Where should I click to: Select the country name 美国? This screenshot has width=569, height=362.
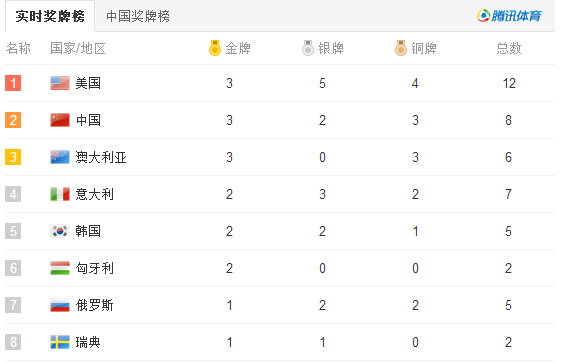[x=88, y=83]
